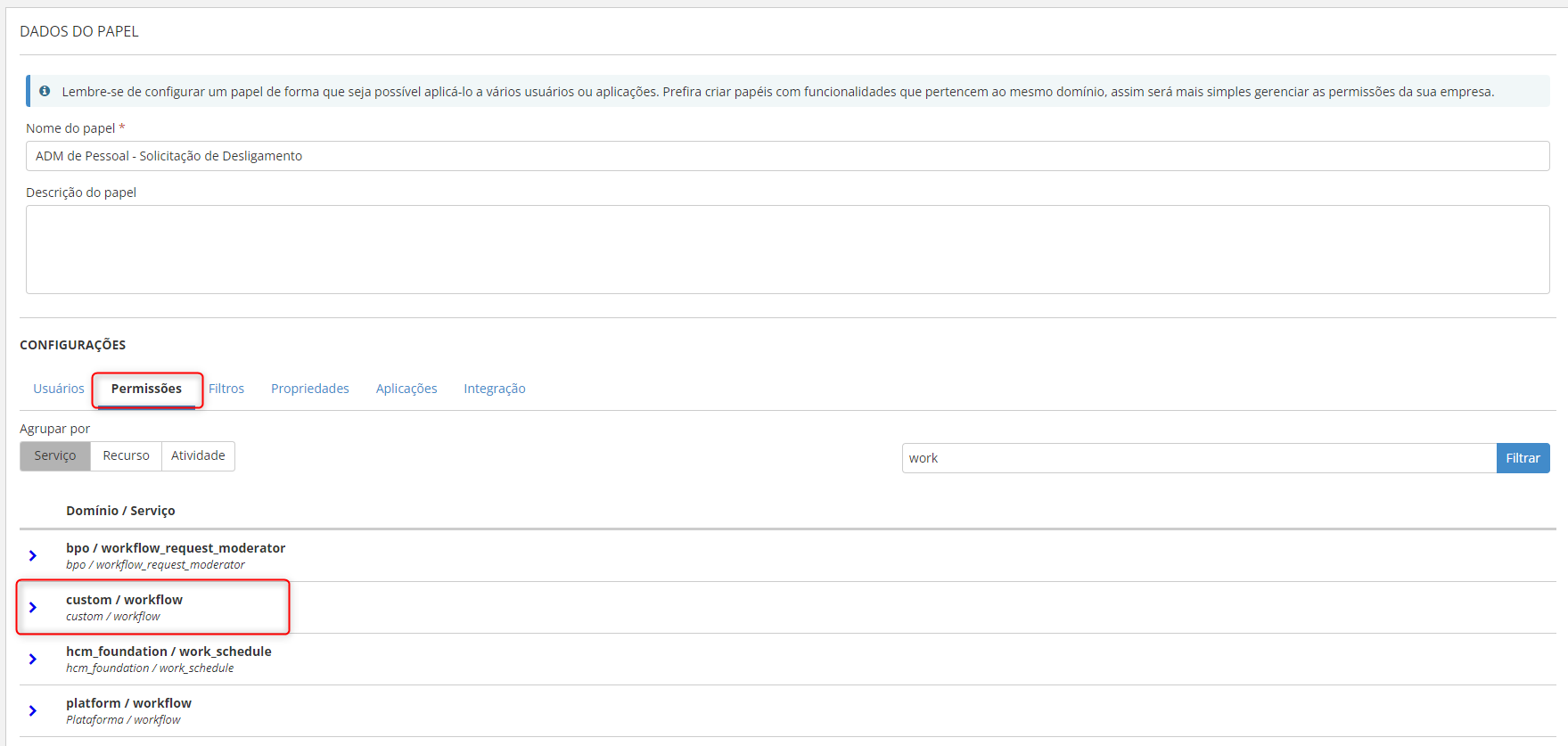Focus the Nome do papel text field
This screenshot has width=1568, height=746.
[787, 156]
